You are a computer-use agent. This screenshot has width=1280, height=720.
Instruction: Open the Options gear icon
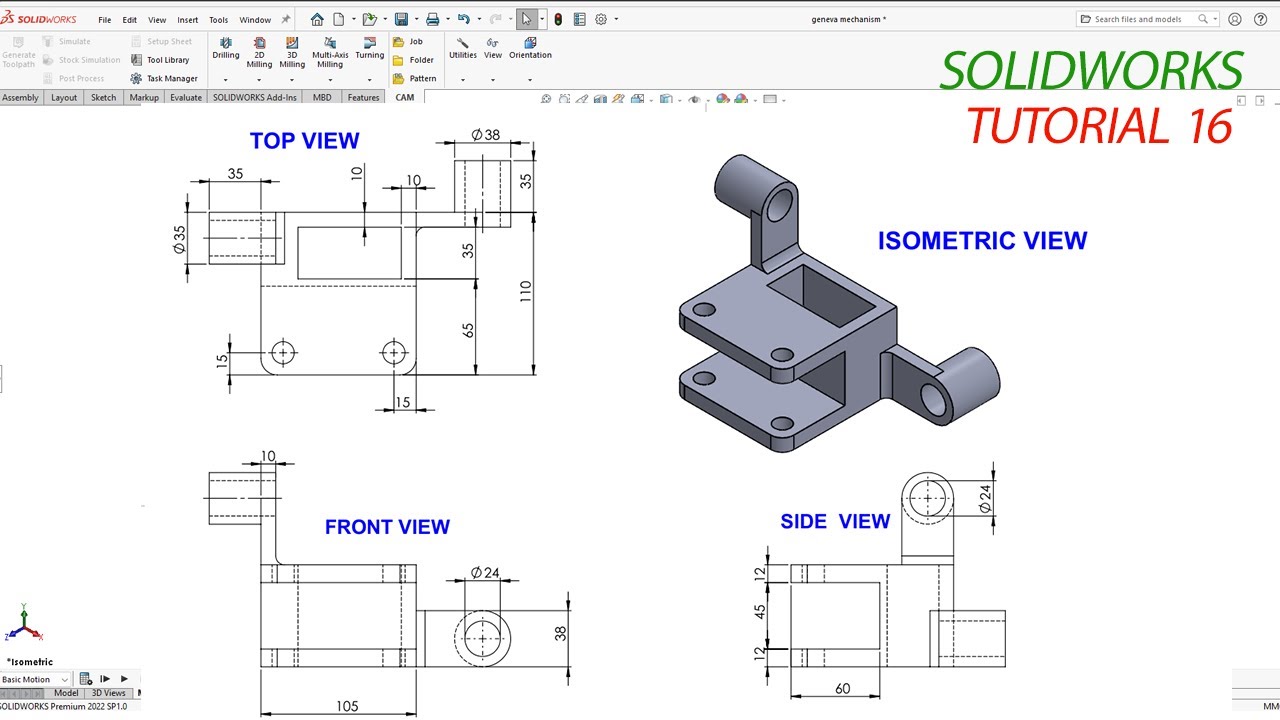click(x=601, y=19)
